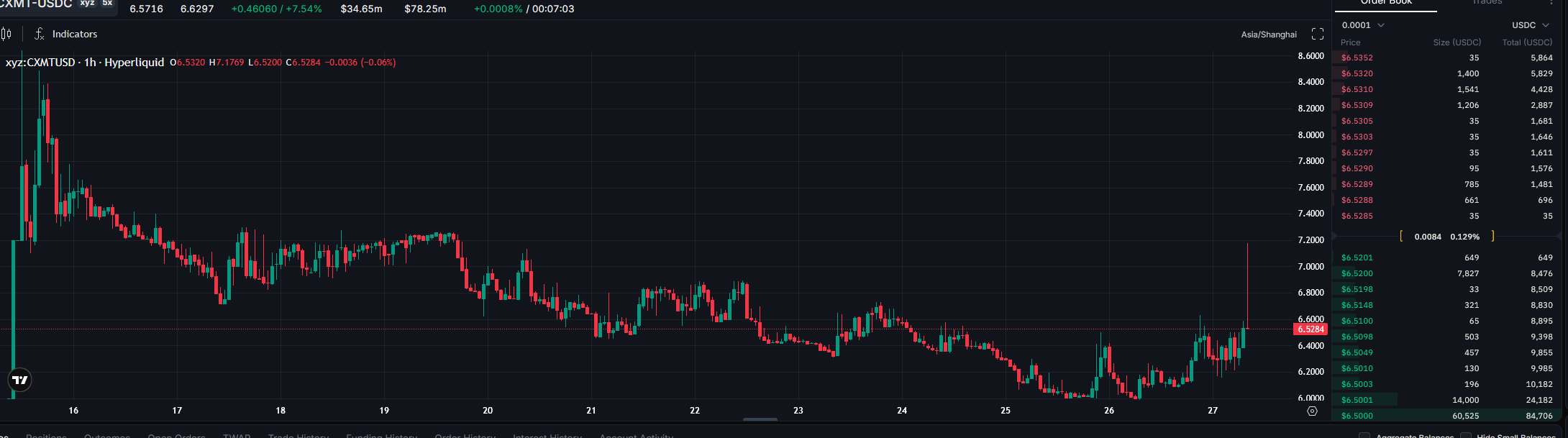Click the chart horizontal scroll handle
Screen dimensions: 1568x438
(x=760, y=419)
